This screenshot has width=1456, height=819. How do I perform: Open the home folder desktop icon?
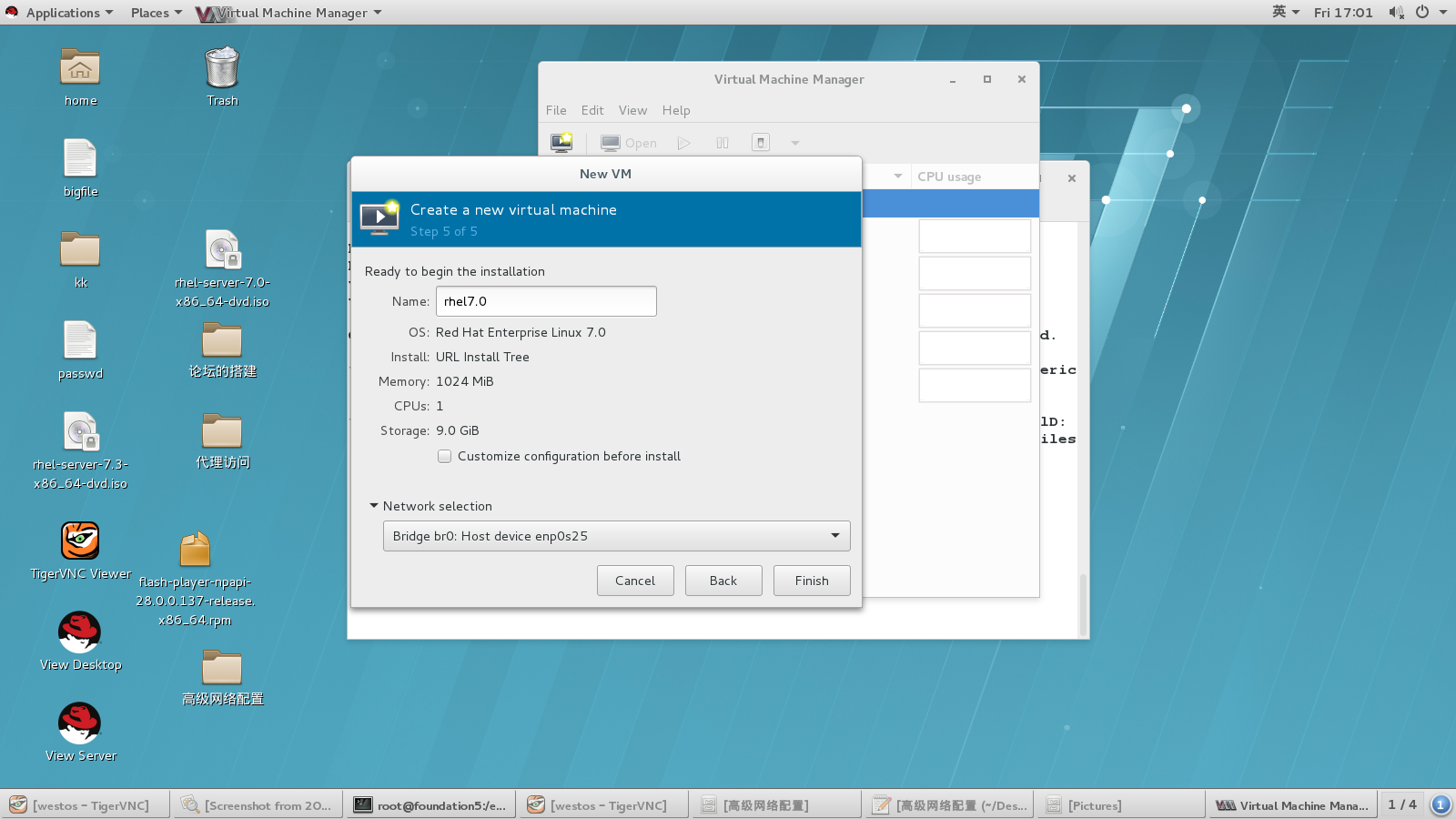[80, 68]
